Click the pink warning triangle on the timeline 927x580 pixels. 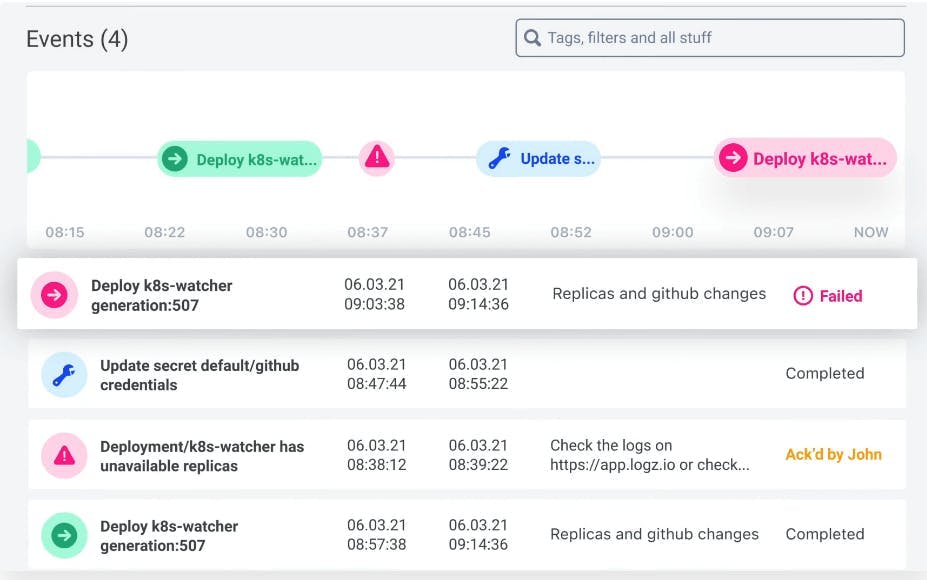[376, 158]
